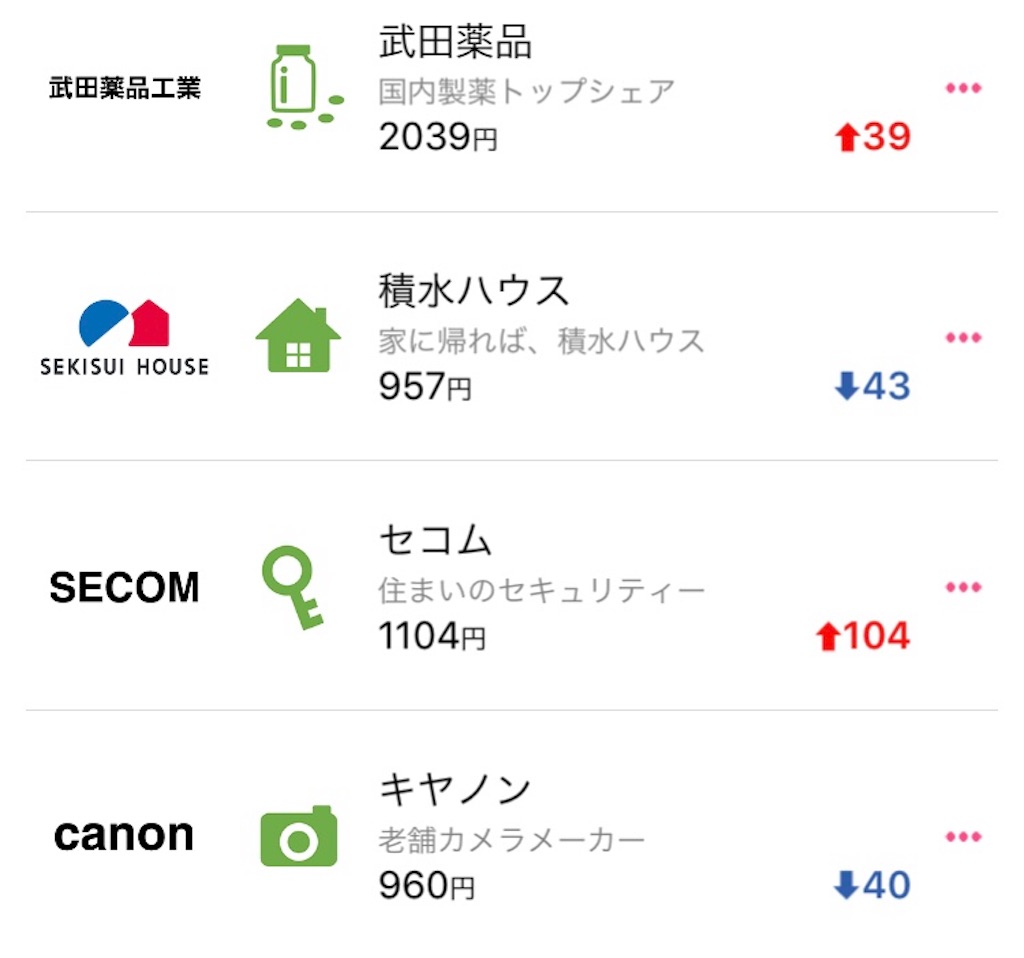Select the キヤノン stock title
Screen dimensions: 1024x958
point(455,790)
